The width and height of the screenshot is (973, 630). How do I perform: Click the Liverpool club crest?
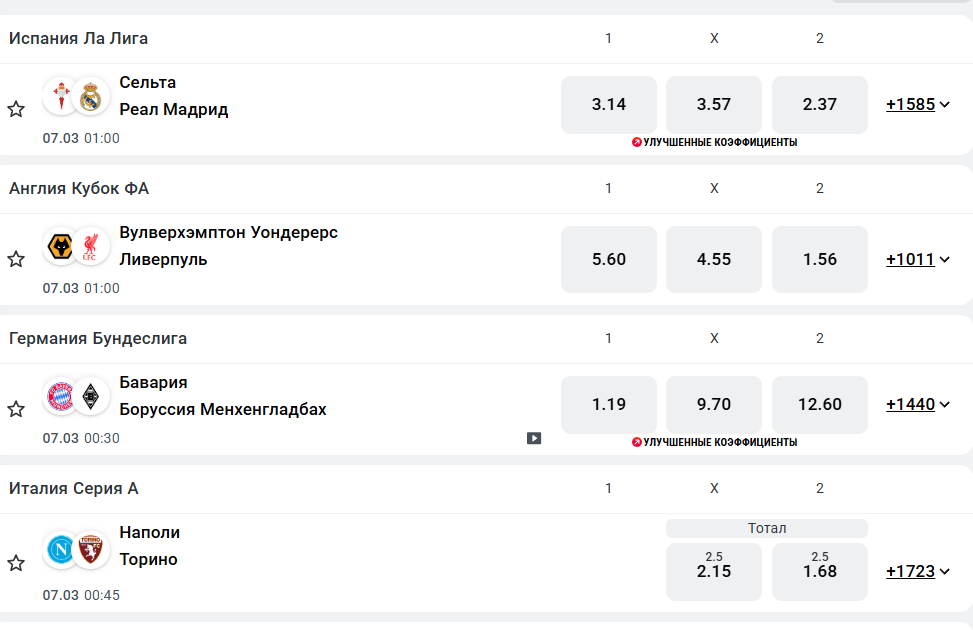click(x=92, y=246)
